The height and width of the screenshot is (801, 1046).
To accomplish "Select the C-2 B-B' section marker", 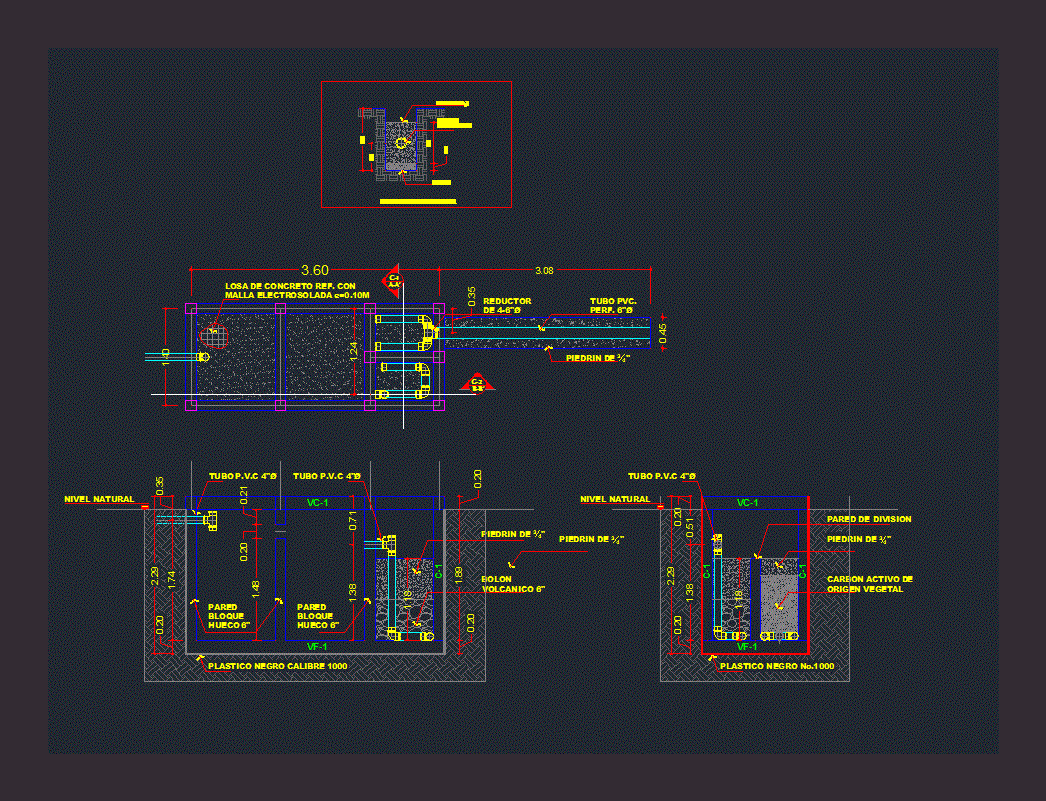I will pos(477,382).
